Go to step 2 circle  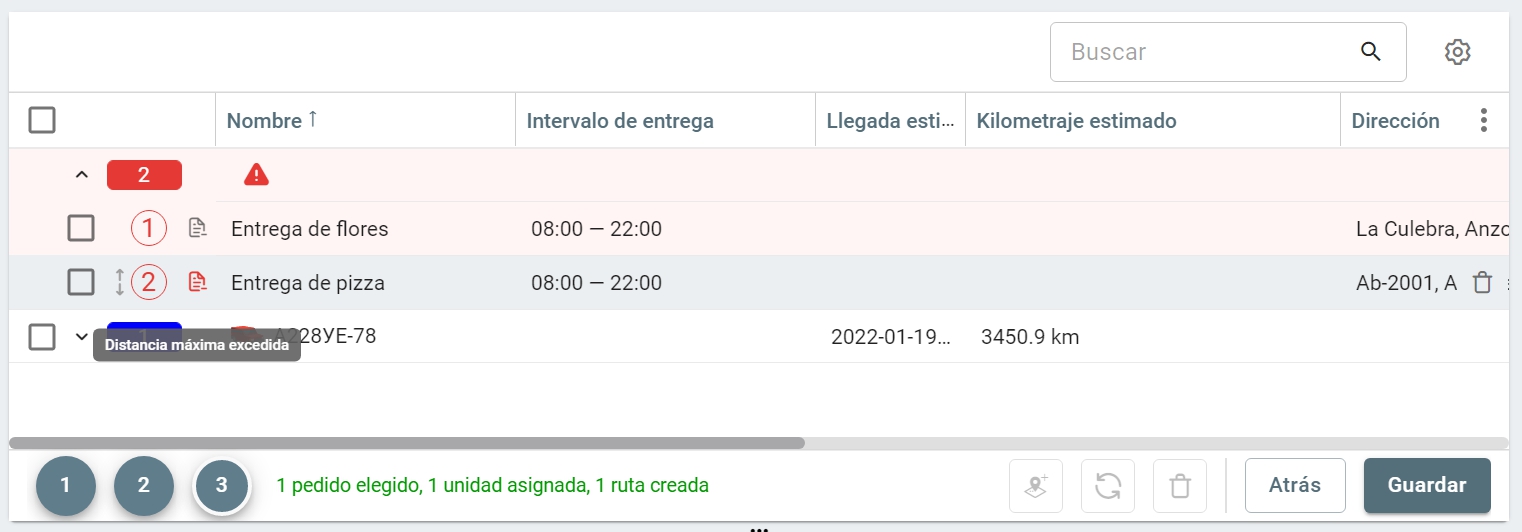pos(144,486)
